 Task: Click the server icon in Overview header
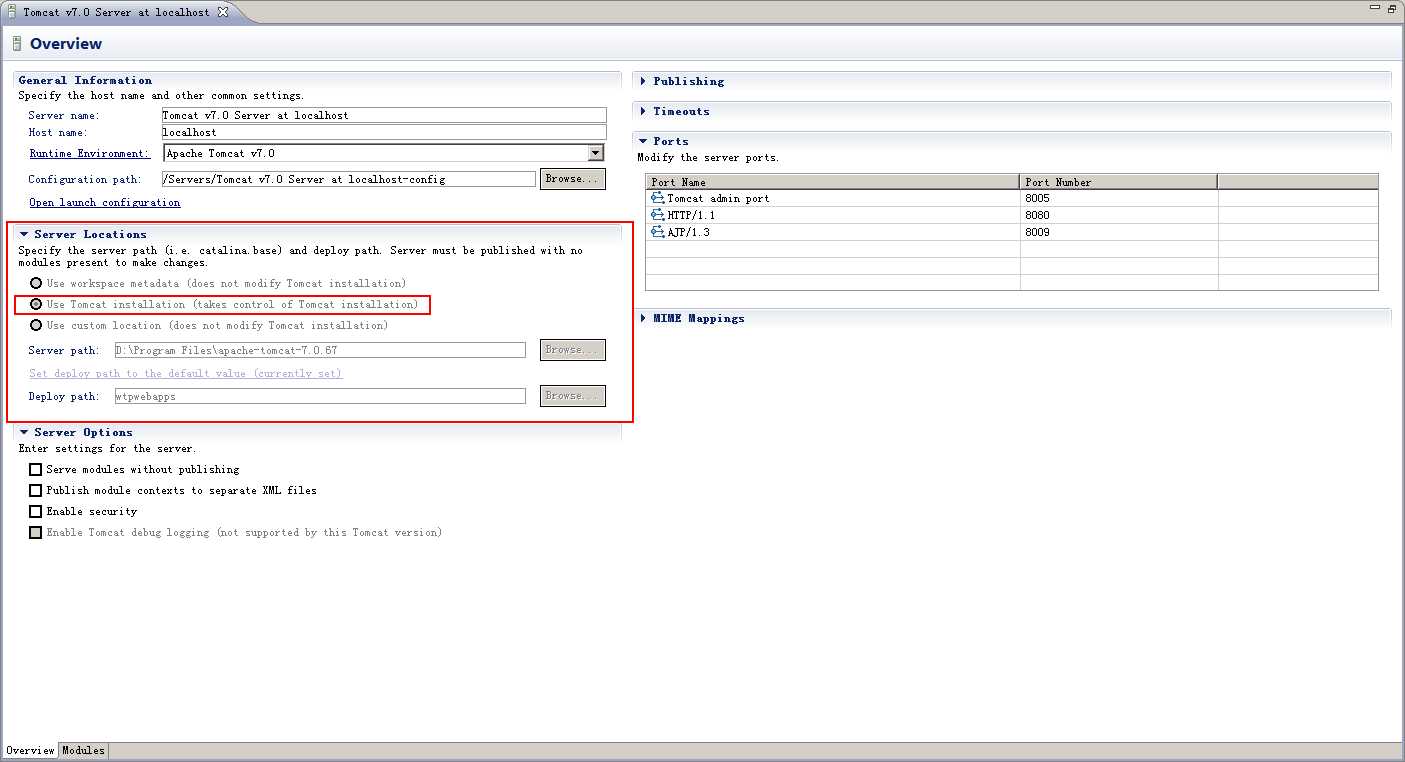tap(17, 44)
